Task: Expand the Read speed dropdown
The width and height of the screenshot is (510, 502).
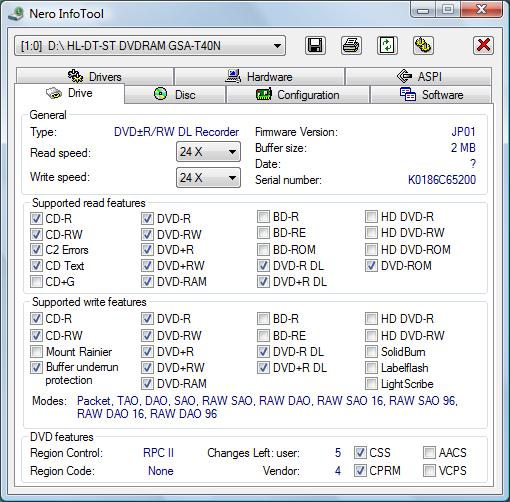Action: click(x=208, y=152)
